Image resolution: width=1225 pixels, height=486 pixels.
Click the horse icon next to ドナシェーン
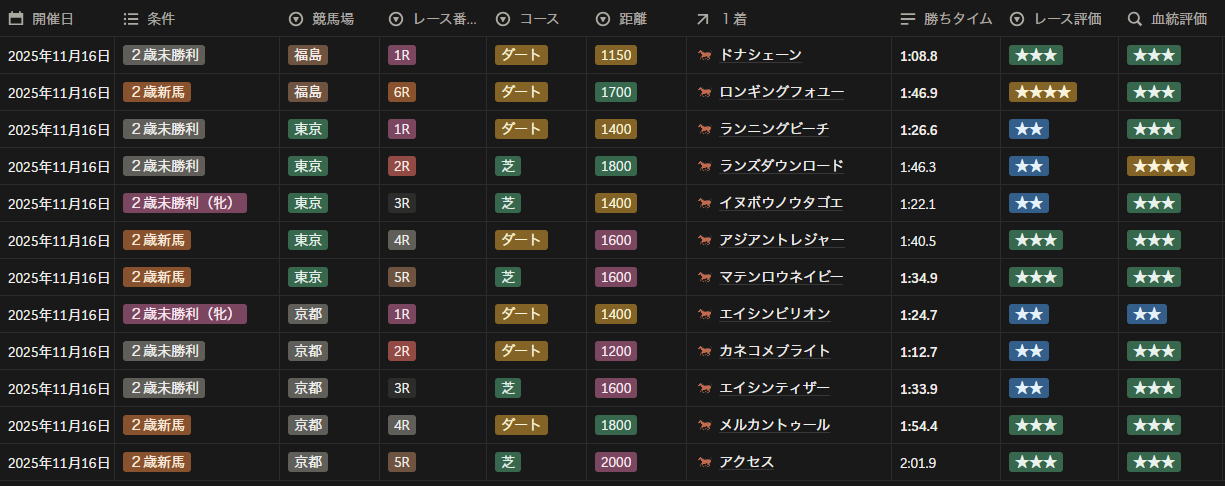pos(705,56)
